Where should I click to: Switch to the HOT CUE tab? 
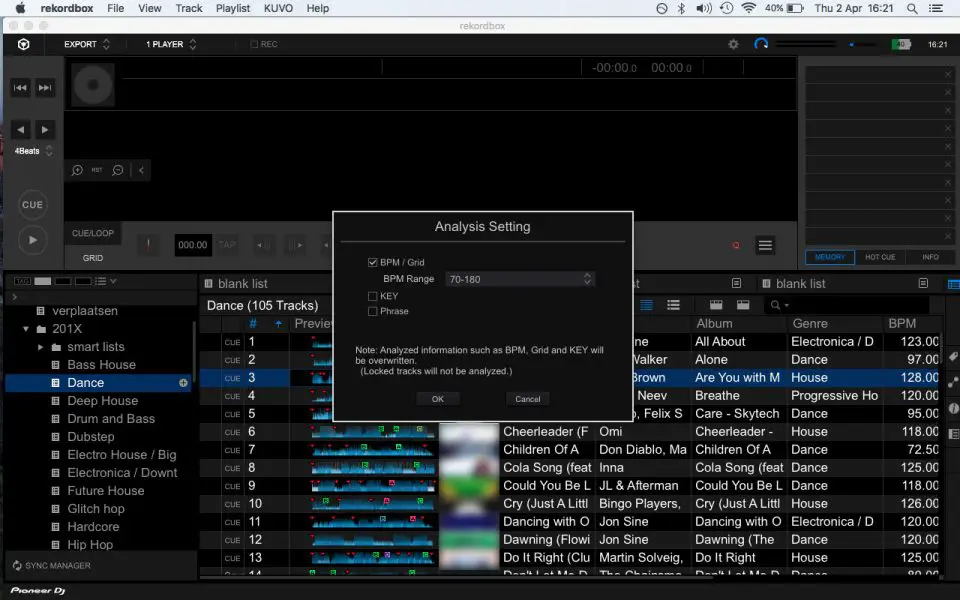tap(880, 257)
